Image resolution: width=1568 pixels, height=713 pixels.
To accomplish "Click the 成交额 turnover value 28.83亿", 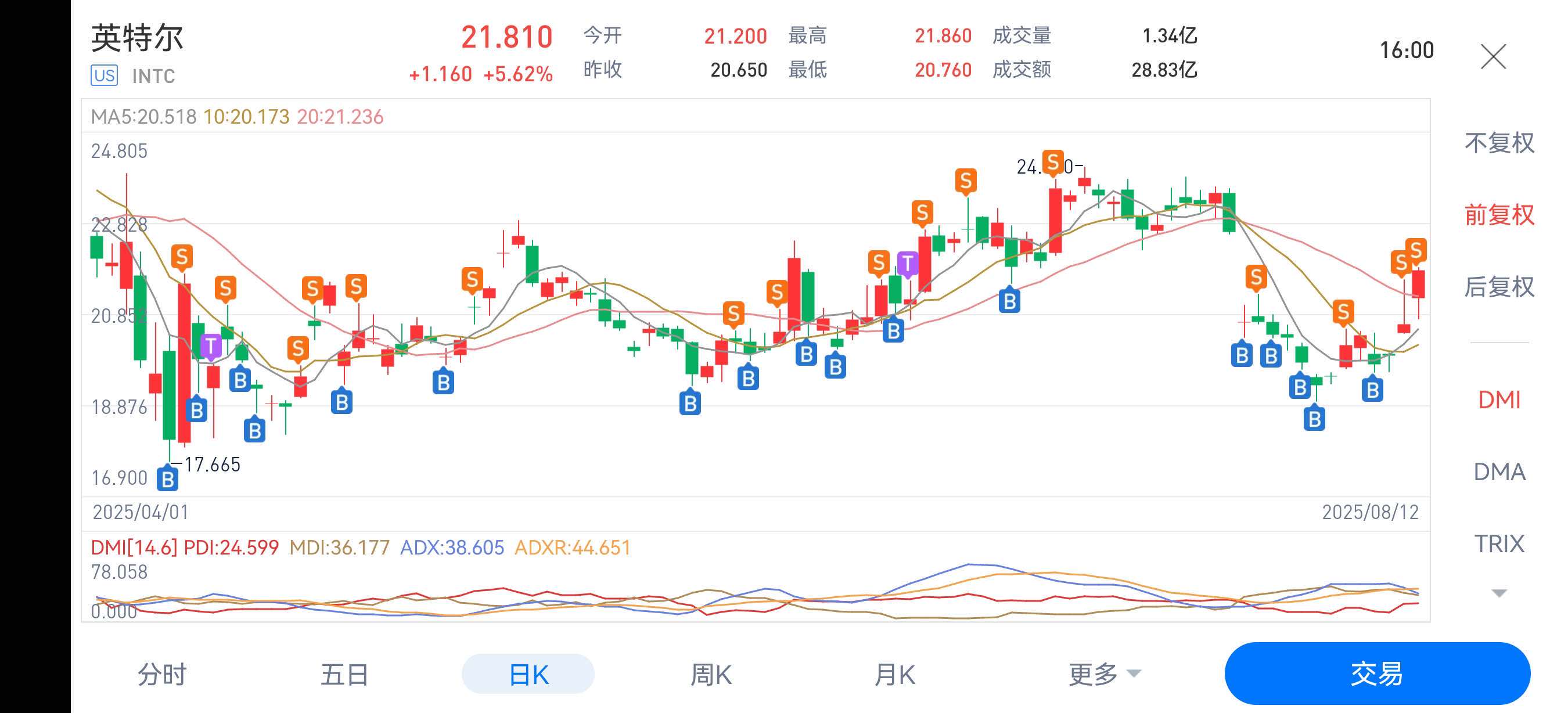I will pyautogui.click(x=1164, y=70).
